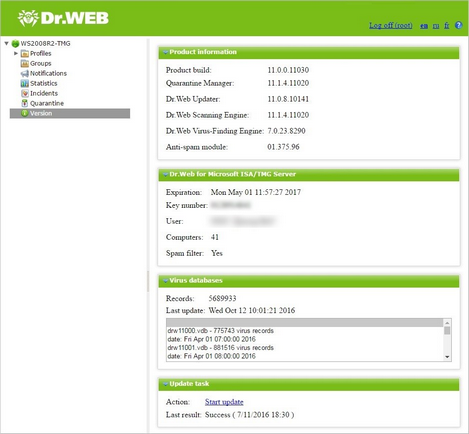The image size is (469, 434).
Task: Click the Dr.WEB spider logo
Action: pyautogui.click(x=28, y=18)
